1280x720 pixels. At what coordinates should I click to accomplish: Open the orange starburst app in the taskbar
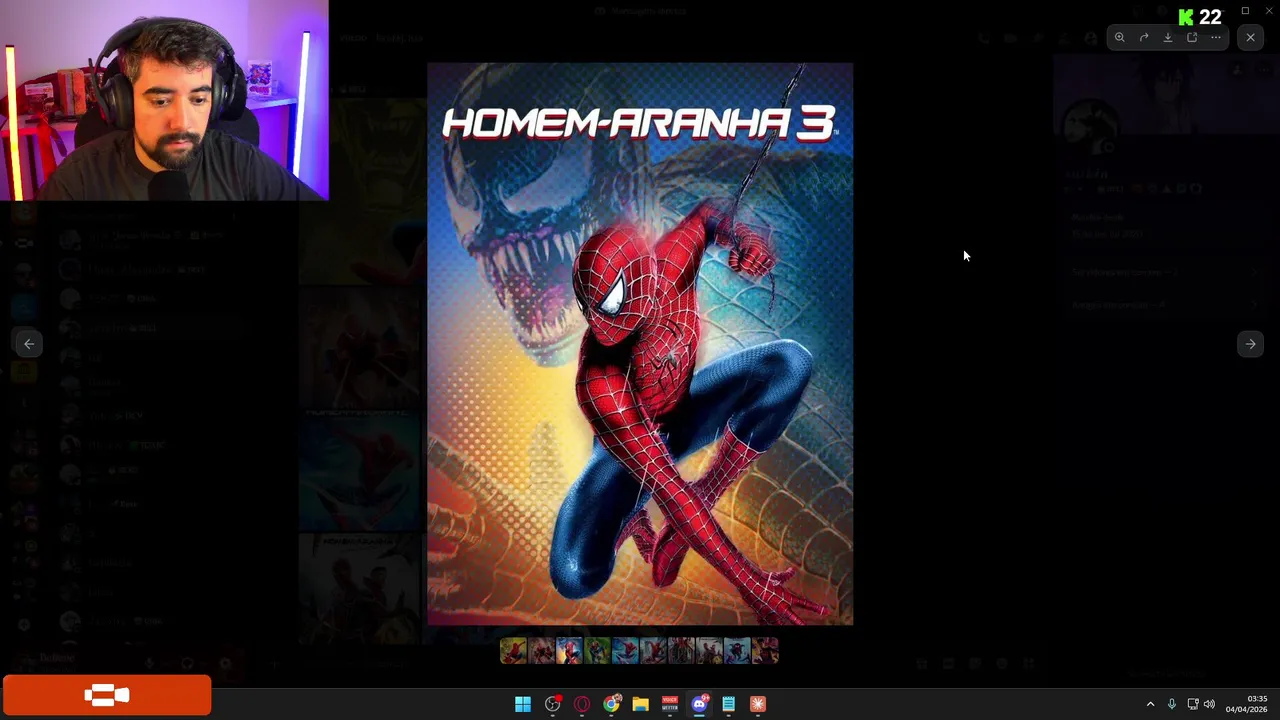tap(758, 704)
